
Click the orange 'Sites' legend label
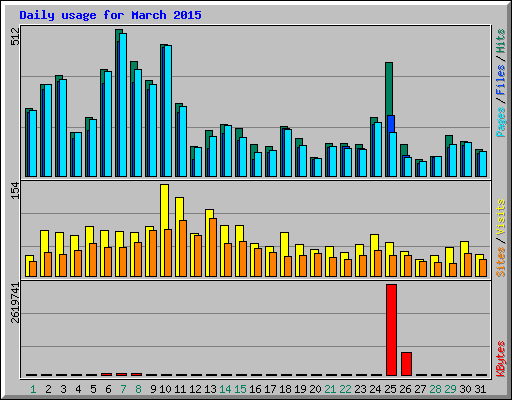pos(500,262)
